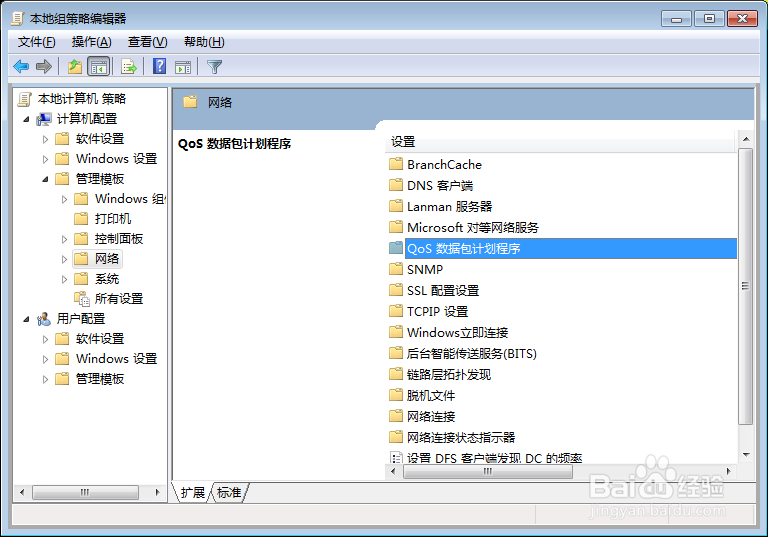Open Help with question mark icon

click(159, 66)
